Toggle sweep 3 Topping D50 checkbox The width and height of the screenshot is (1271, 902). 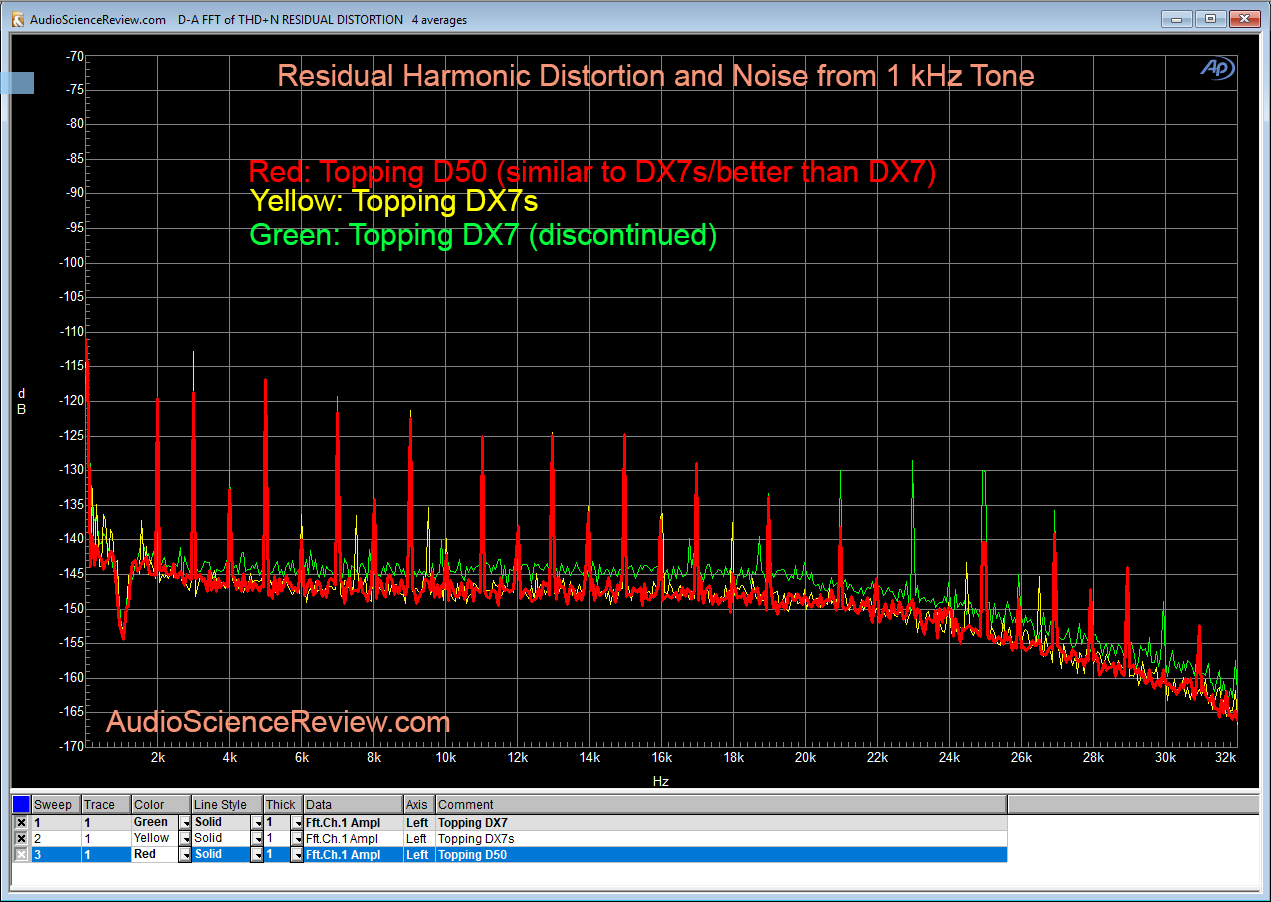(x=21, y=854)
